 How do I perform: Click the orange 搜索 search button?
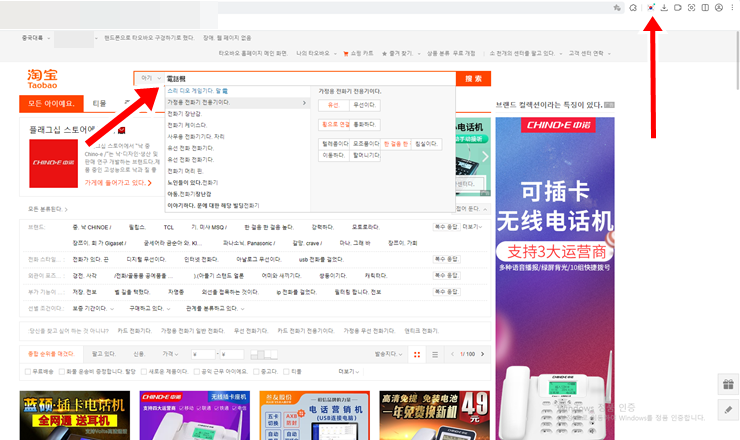473,78
